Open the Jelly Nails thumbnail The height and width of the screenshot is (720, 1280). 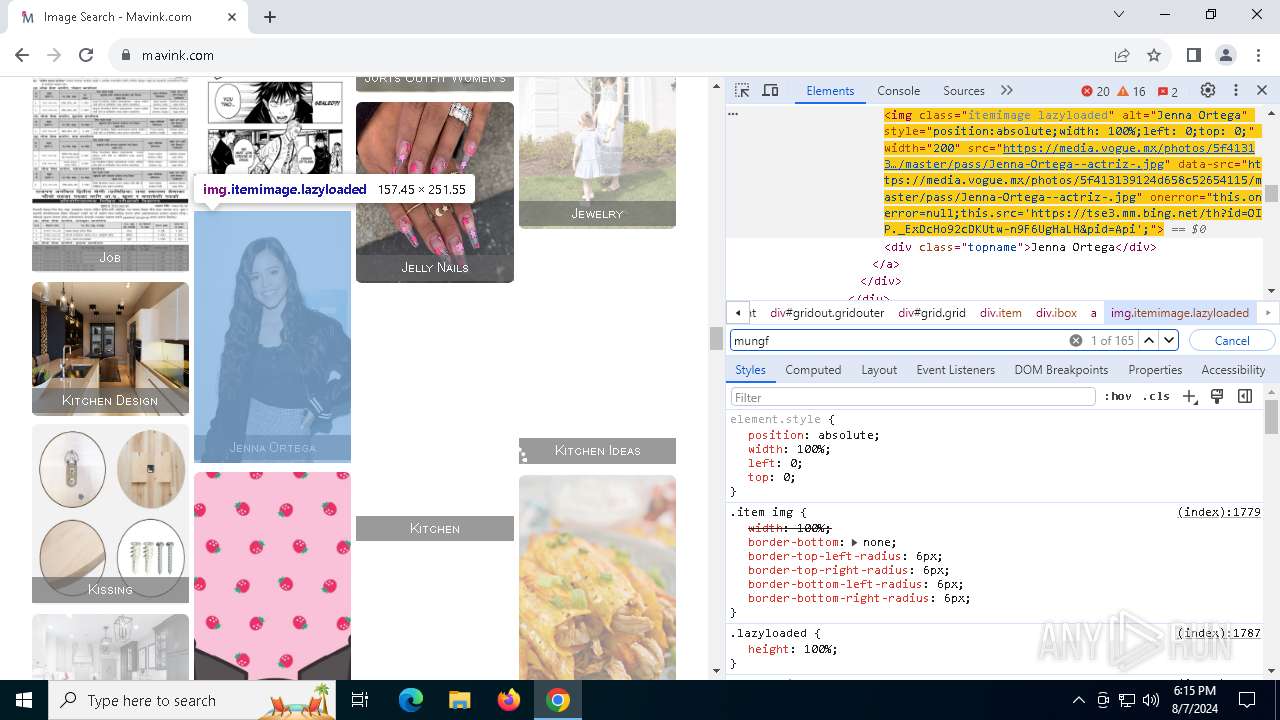point(435,192)
